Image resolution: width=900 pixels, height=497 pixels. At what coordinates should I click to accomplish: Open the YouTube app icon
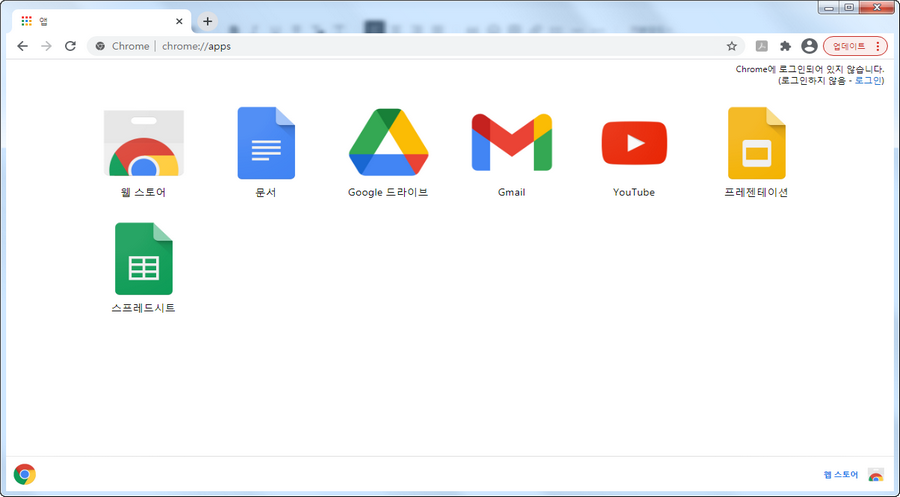tap(634, 143)
